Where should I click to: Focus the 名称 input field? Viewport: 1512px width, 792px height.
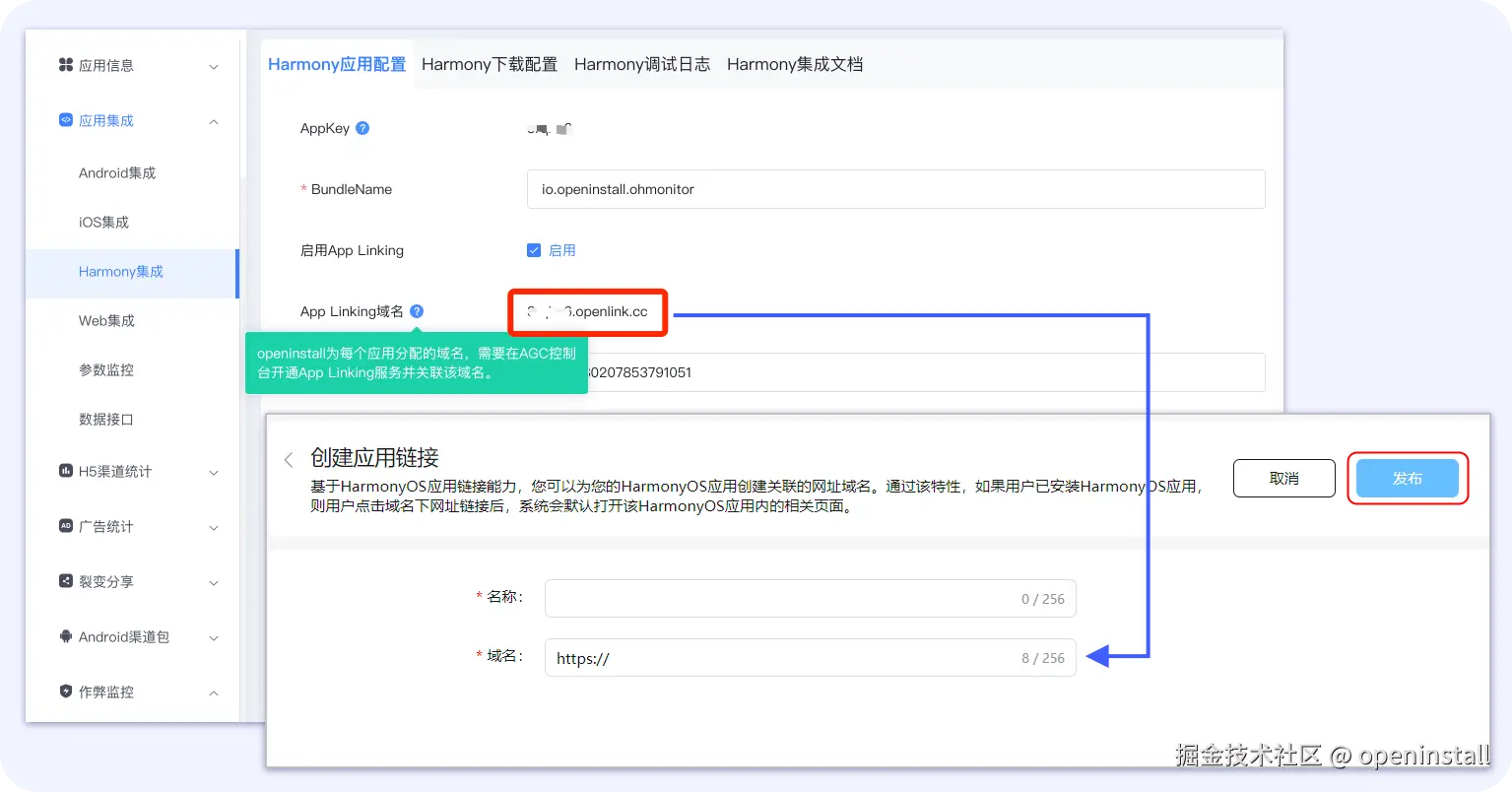(811, 598)
